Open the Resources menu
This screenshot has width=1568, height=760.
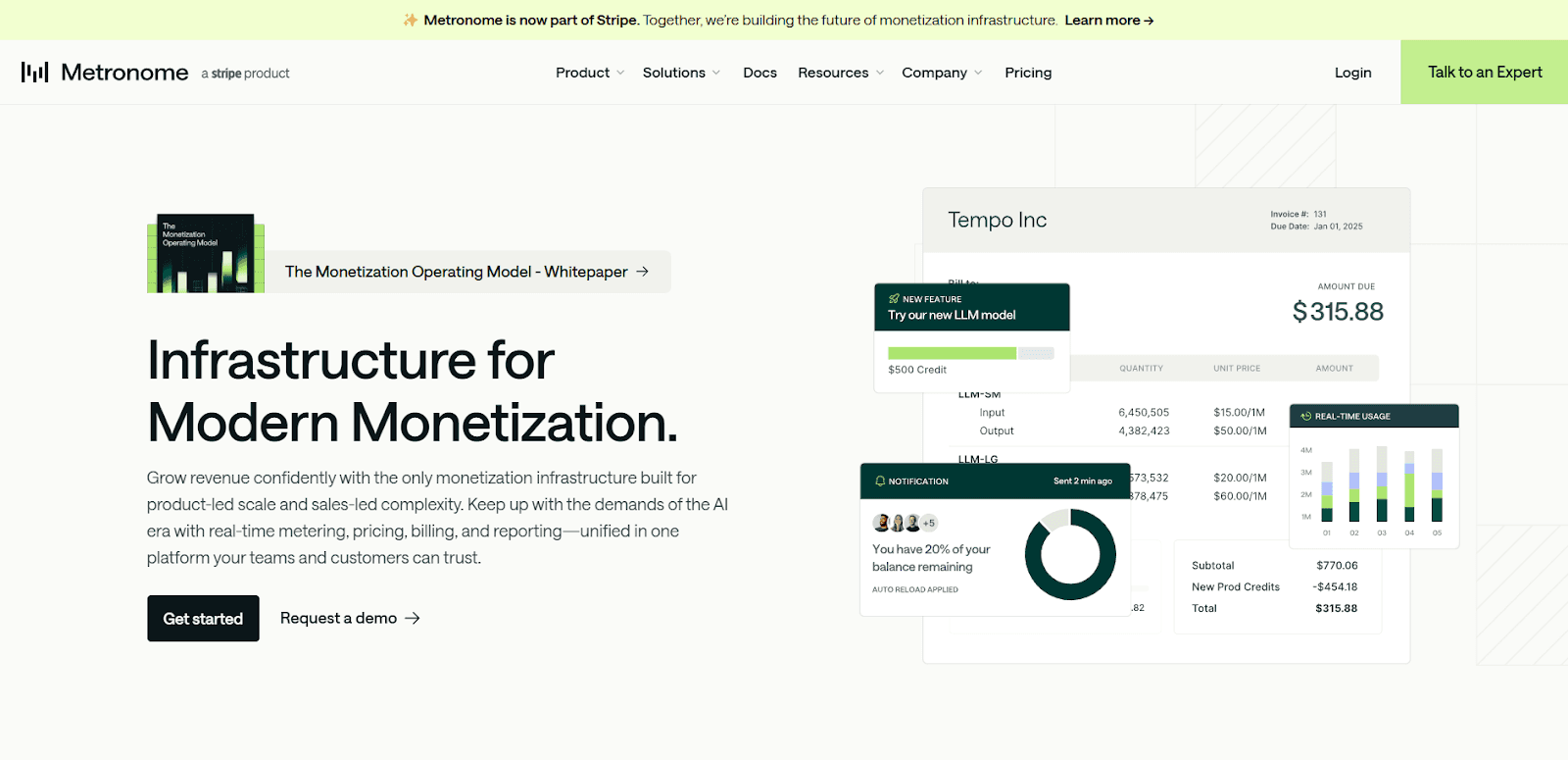[x=833, y=73]
